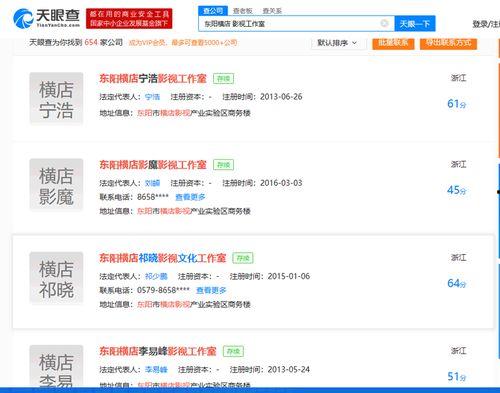Image resolution: width=500 pixels, height=393 pixels.
Task: Click registration date 2015-01-06
Action: click(289, 276)
